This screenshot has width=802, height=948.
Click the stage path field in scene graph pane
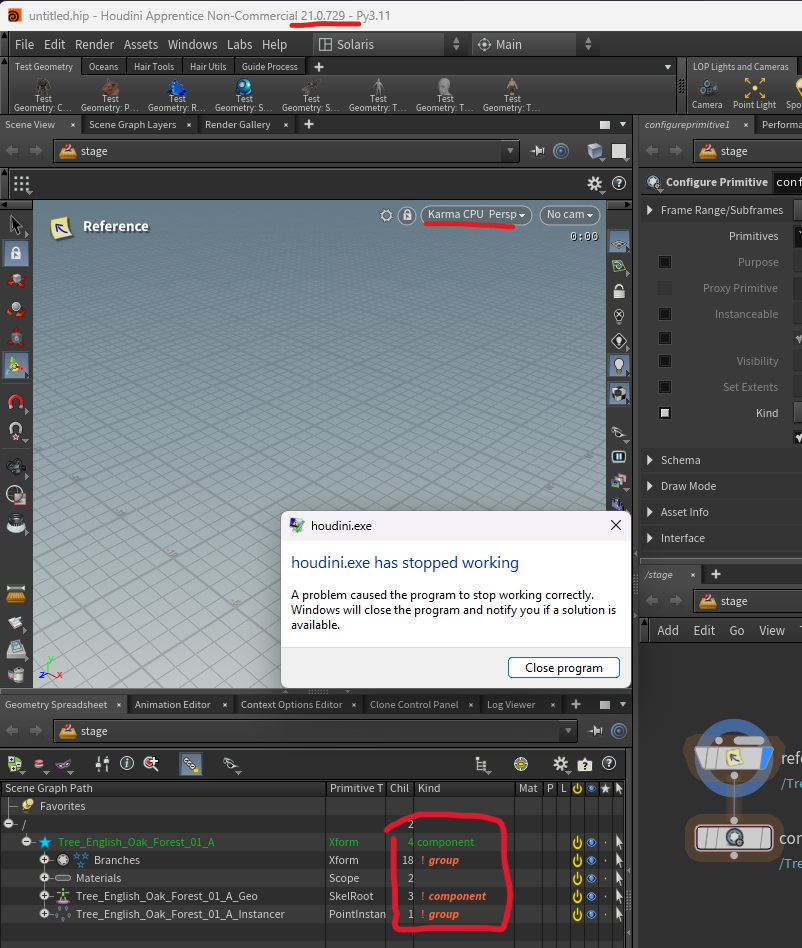tap(315, 731)
